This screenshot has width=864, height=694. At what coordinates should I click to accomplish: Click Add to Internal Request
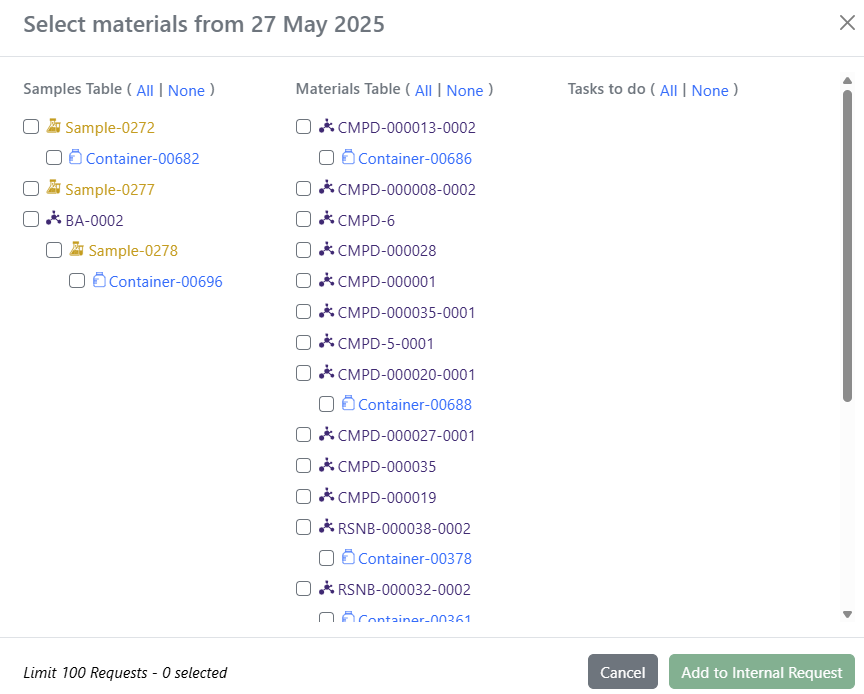(x=762, y=672)
